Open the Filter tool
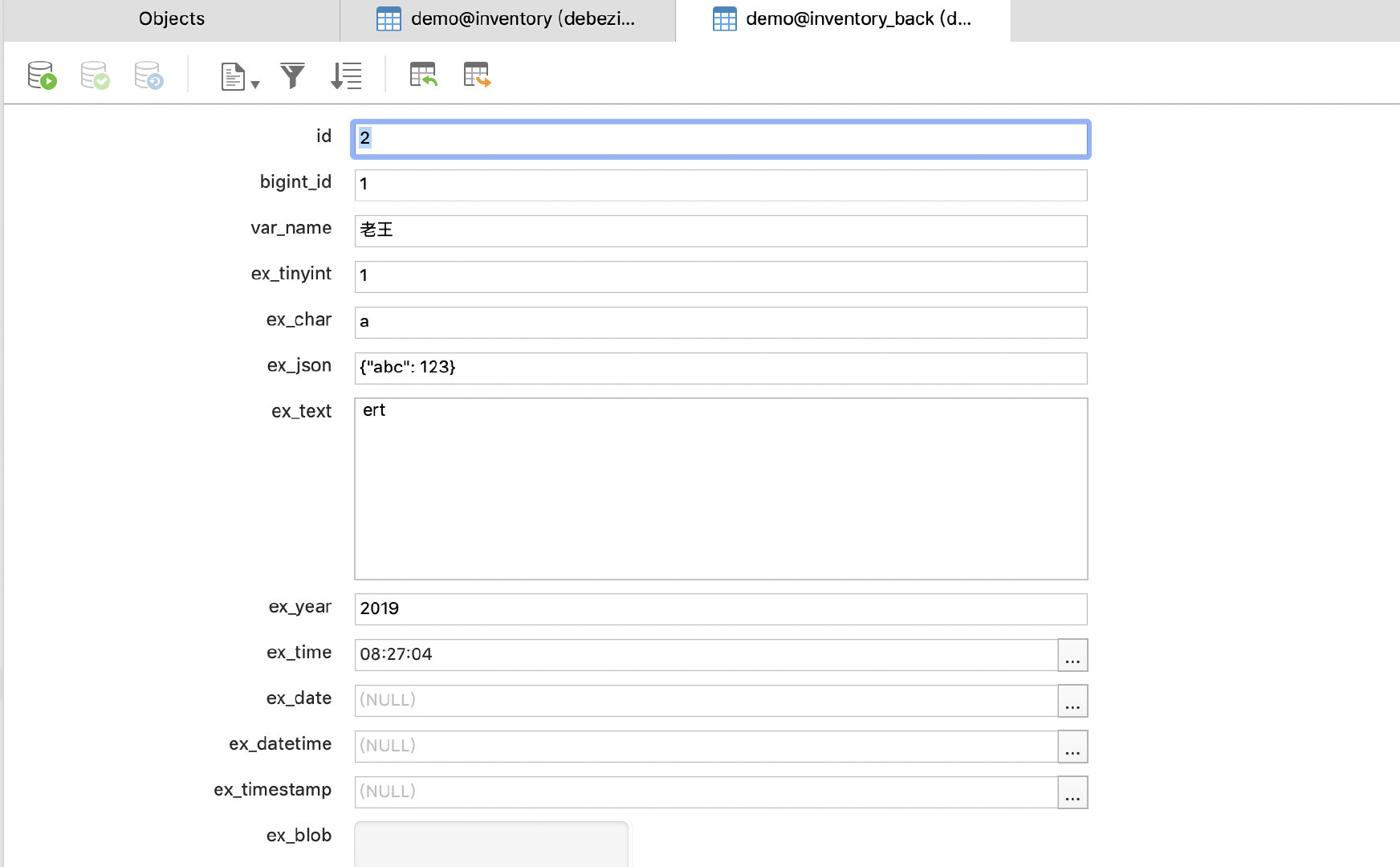Image resolution: width=1400 pixels, height=867 pixels. click(x=292, y=75)
